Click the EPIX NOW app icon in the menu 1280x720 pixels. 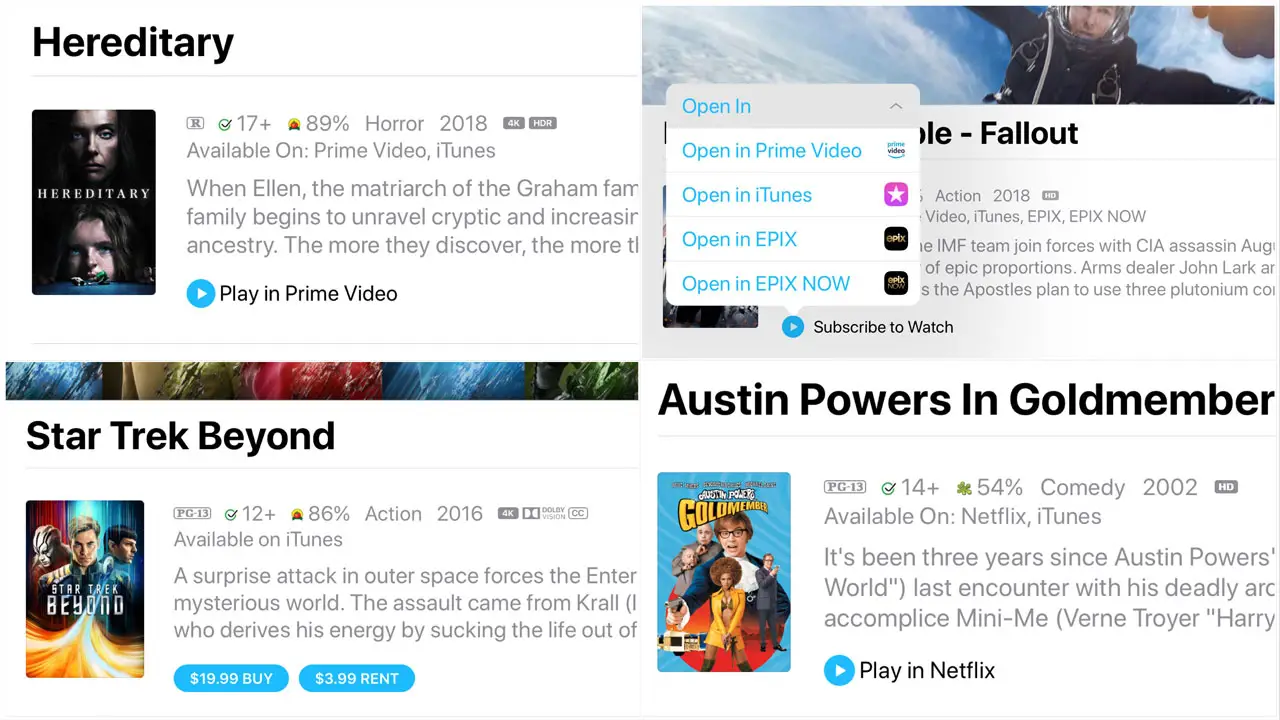(896, 283)
